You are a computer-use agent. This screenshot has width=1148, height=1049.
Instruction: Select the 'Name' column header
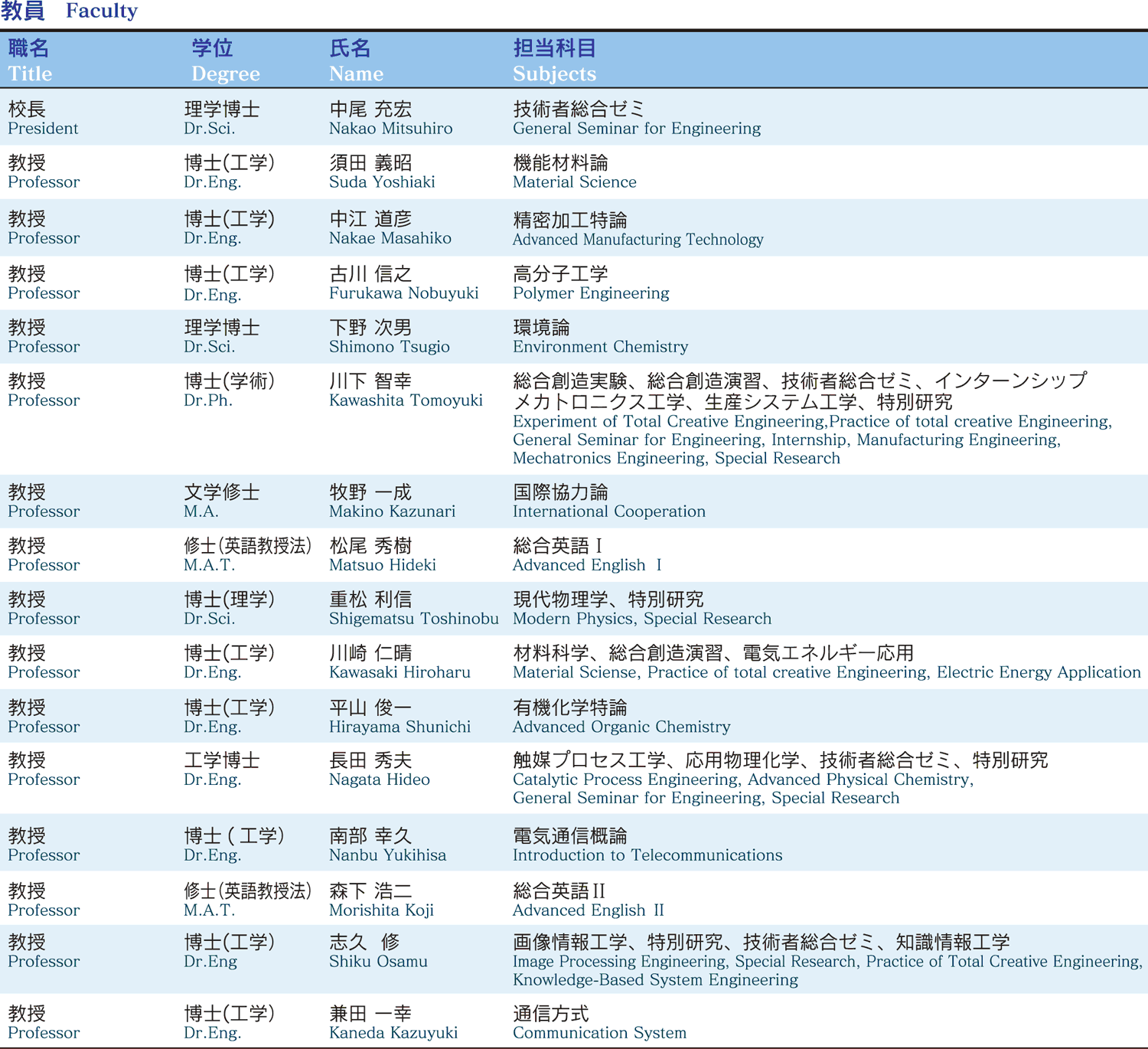pos(357,74)
